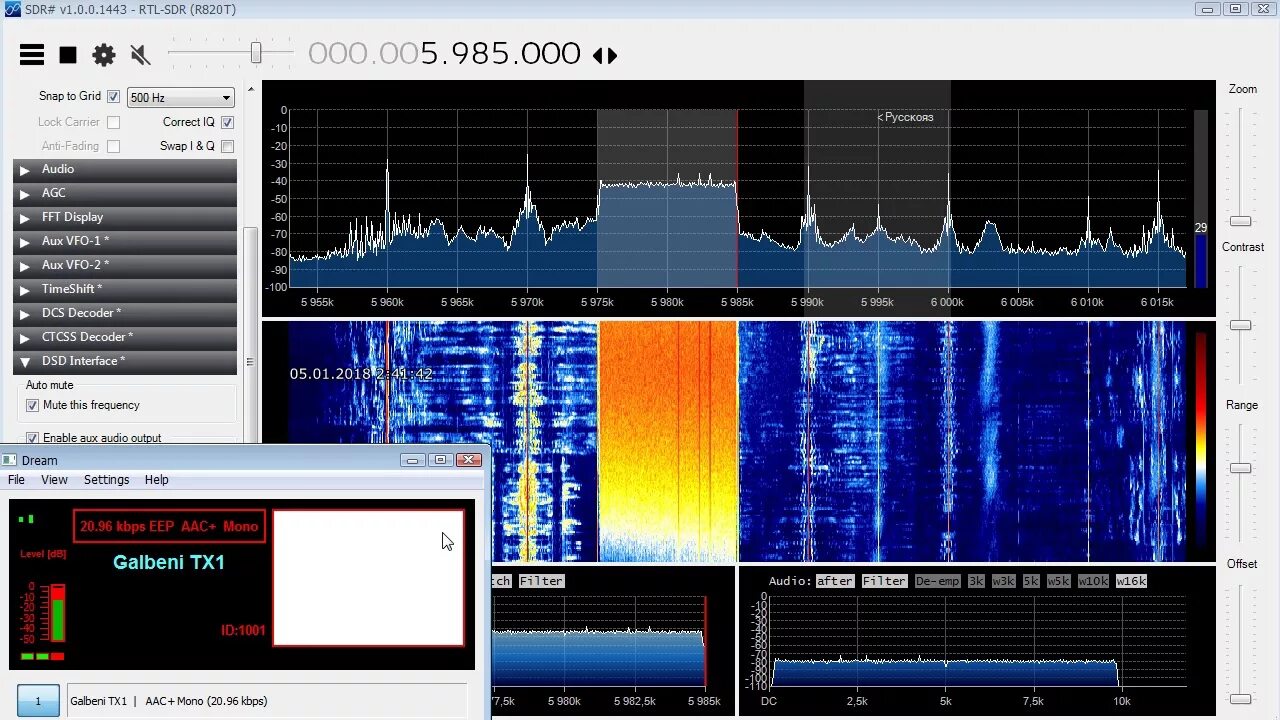The height and width of the screenshot is (720, 1280).
Task: Click the SDR# title bar app icon
Action: point(11,9)
